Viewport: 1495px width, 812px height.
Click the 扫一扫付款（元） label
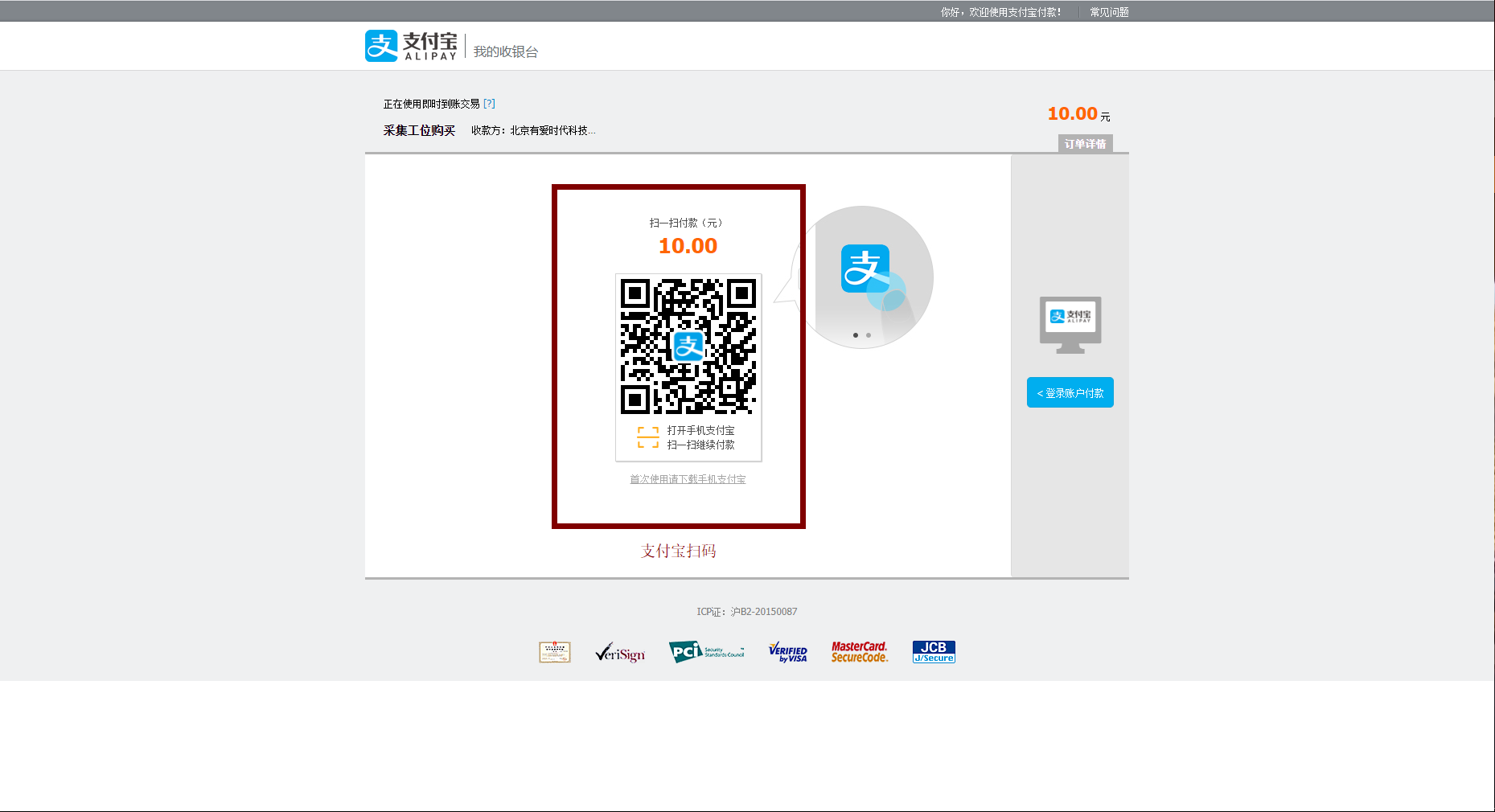click(x=686, y=223)
